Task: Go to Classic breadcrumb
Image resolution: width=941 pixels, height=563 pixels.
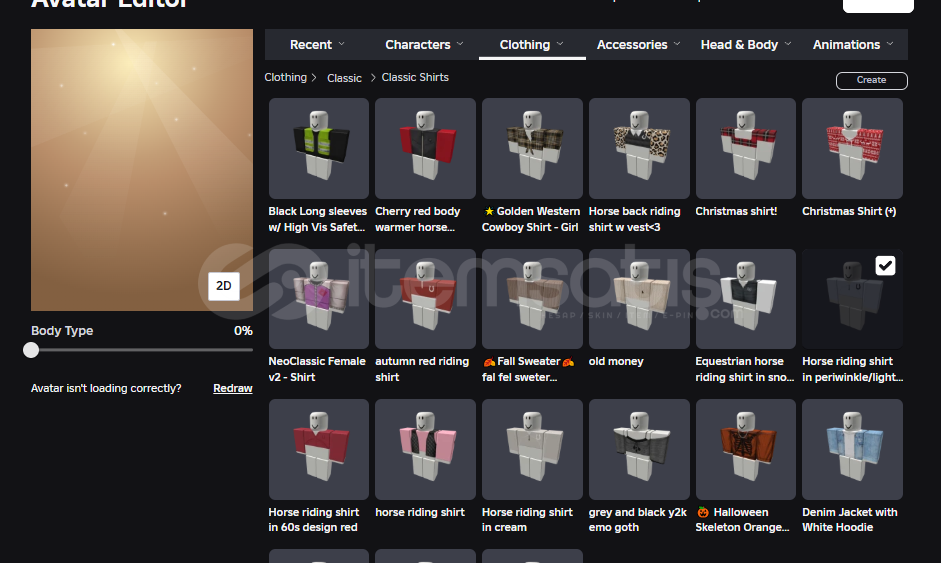Action: click(x=344, y=78)
